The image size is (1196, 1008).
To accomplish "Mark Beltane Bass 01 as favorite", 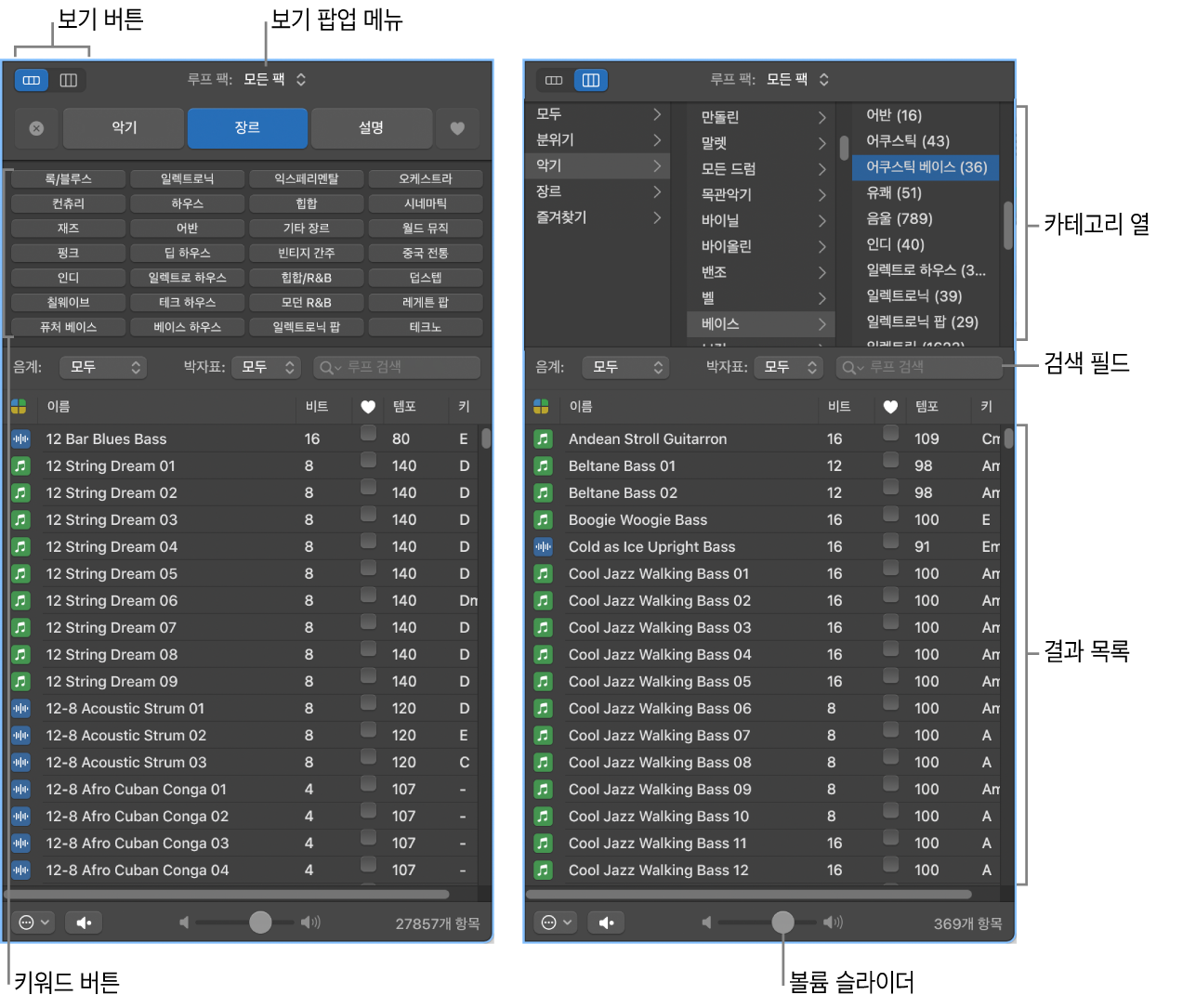I will [x=890, y=460].
